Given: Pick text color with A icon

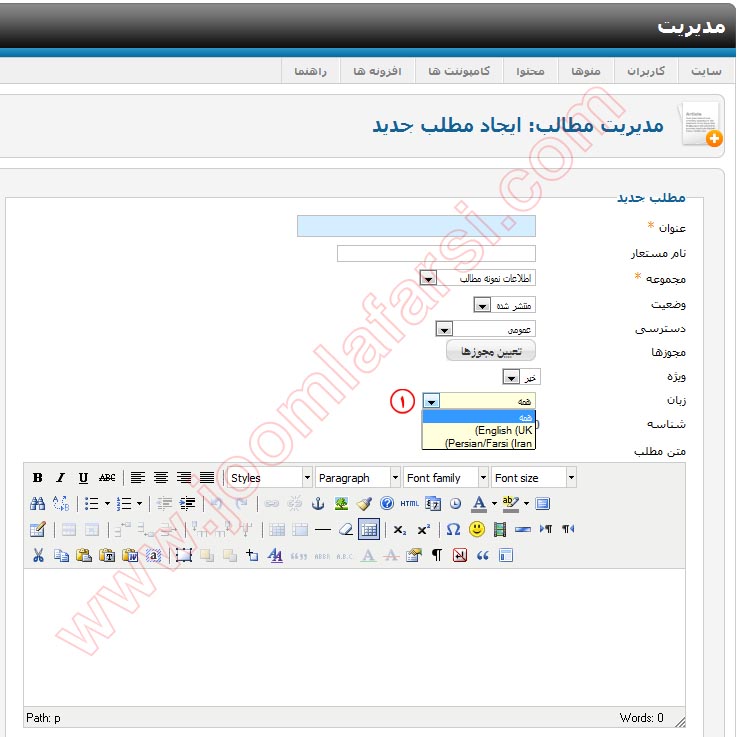Looking at the screenshot, I should click(x=479, y=504).
